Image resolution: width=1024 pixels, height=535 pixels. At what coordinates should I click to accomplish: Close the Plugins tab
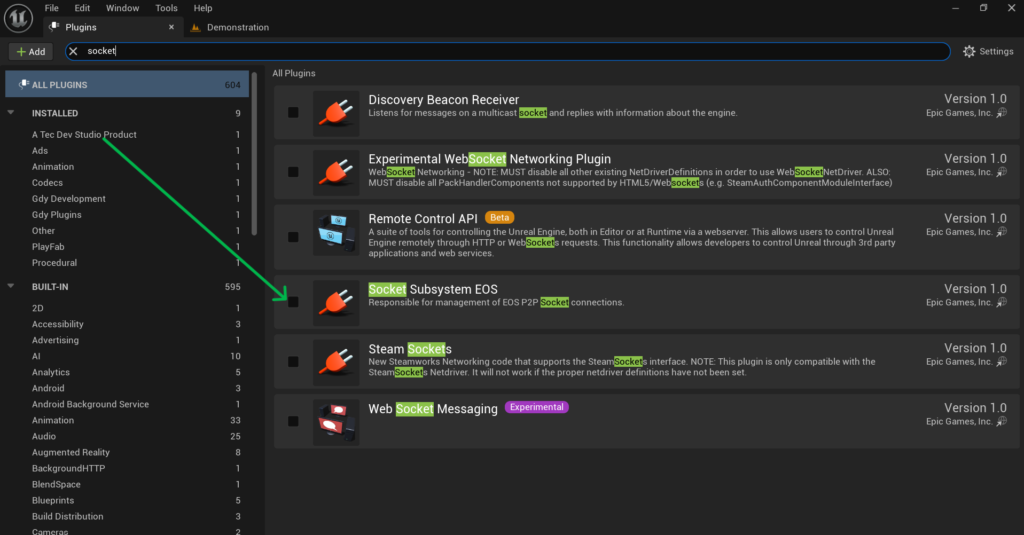tap(171, 27)
